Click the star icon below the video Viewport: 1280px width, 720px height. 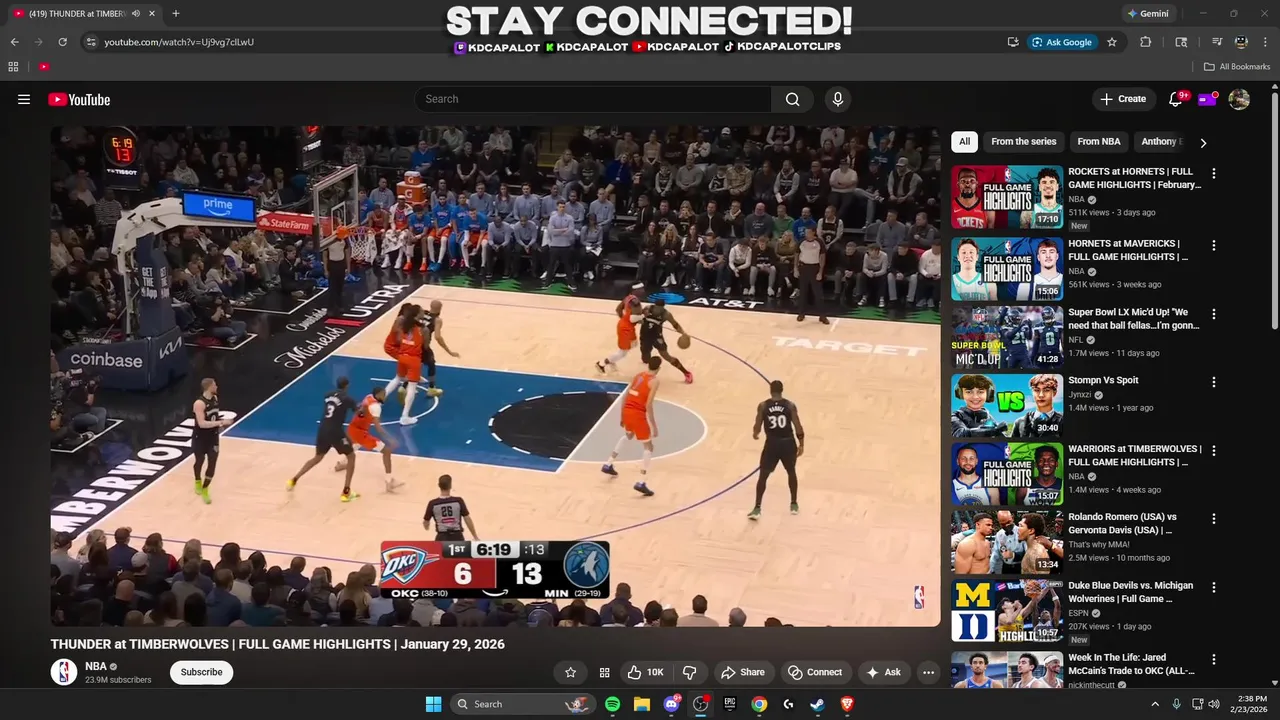point(571,672)
